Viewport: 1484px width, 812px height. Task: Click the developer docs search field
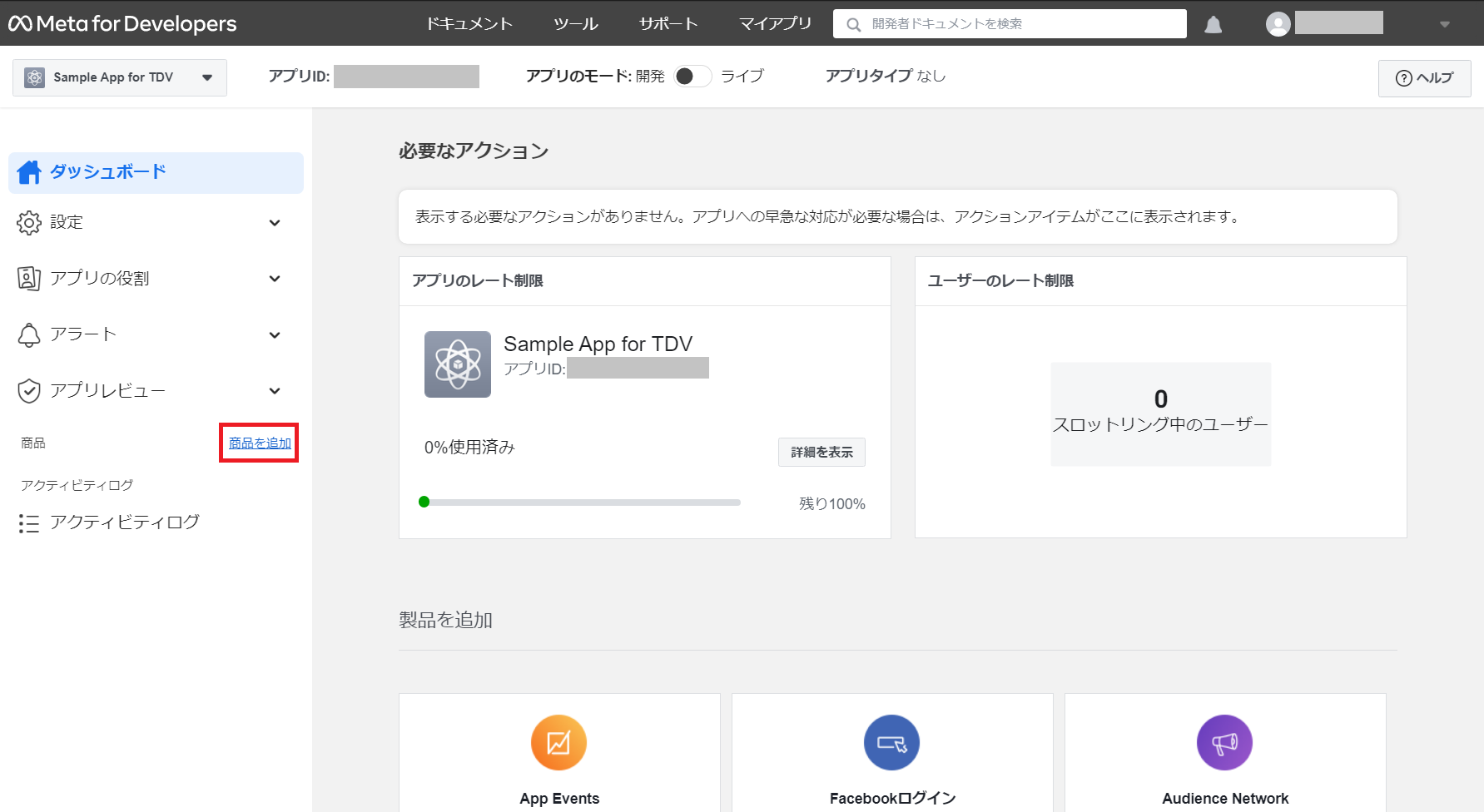coord(1010,24)
